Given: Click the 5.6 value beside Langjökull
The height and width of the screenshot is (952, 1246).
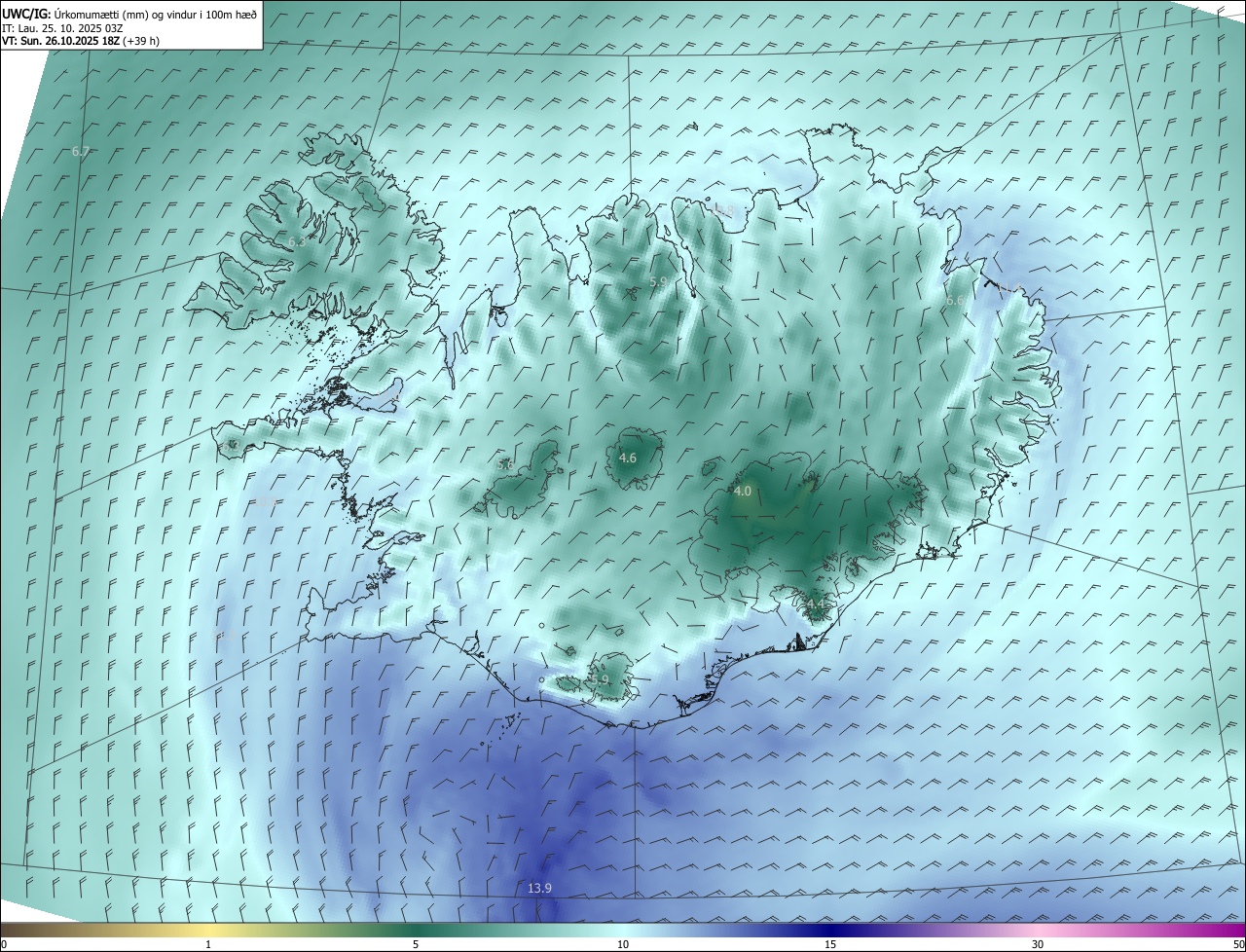Looking at the screenshot, I should (505, 465).
